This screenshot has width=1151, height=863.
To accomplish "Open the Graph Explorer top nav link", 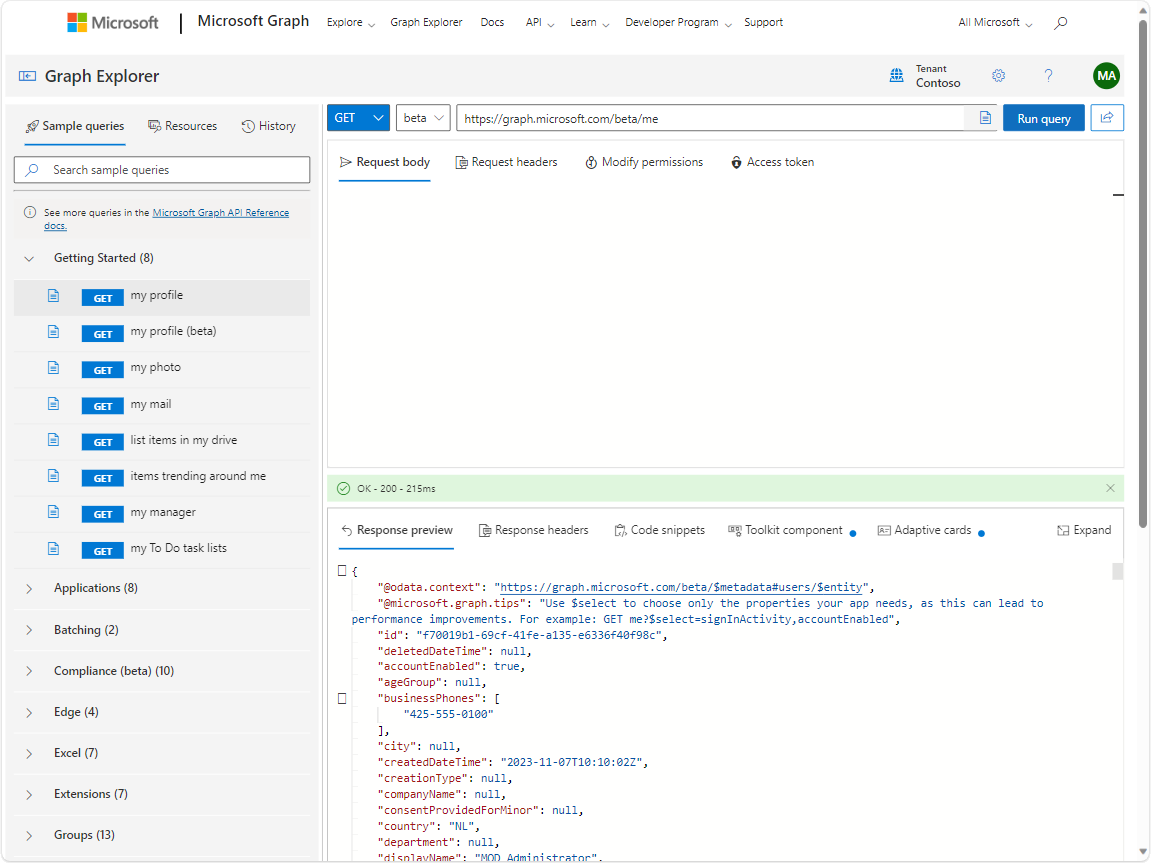I will pyautogui.click(x=426, y=23).
